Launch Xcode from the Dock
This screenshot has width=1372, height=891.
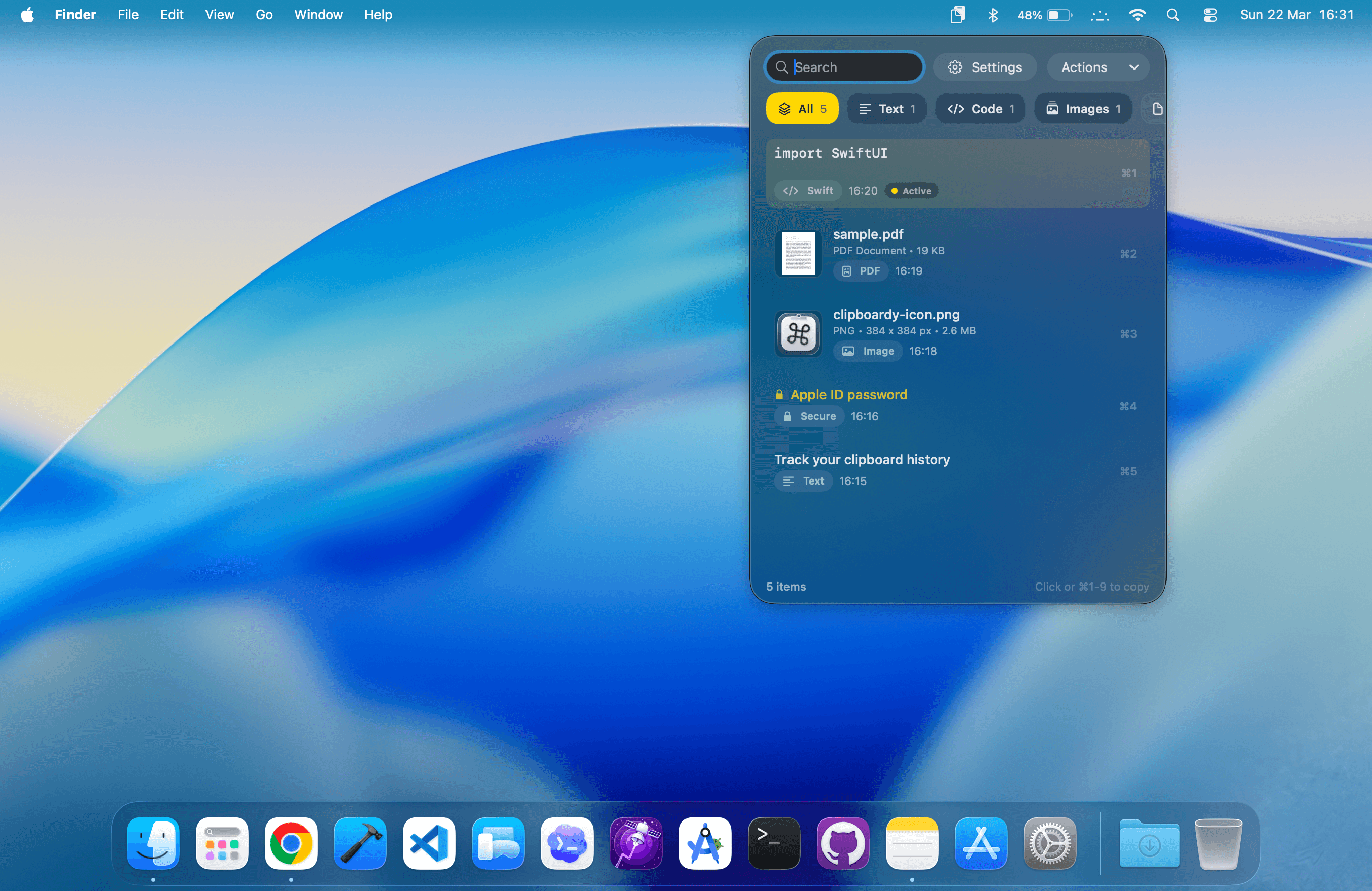coord(360,843)
